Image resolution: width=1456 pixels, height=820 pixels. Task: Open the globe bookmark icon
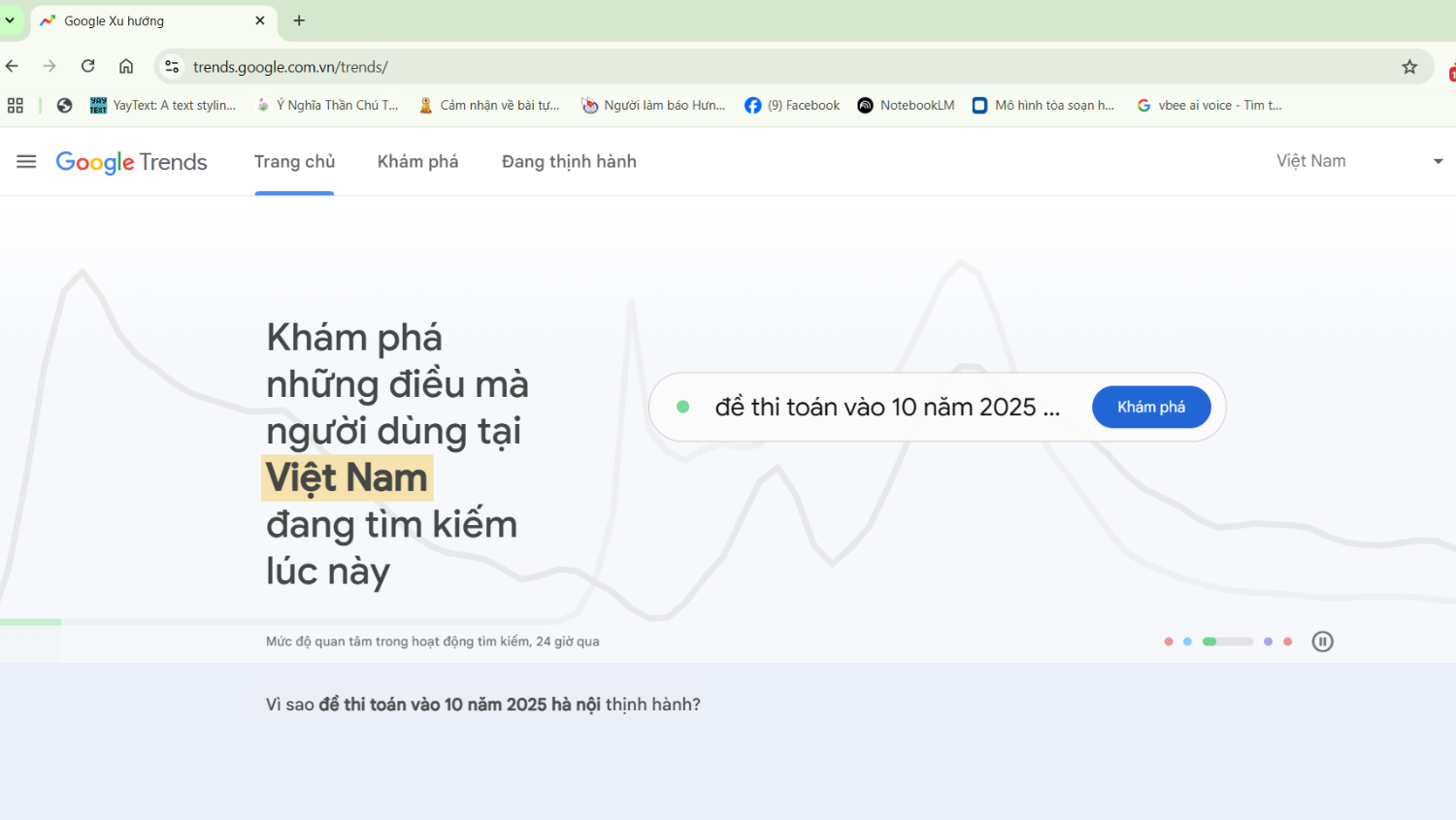(x=64, y=105)
